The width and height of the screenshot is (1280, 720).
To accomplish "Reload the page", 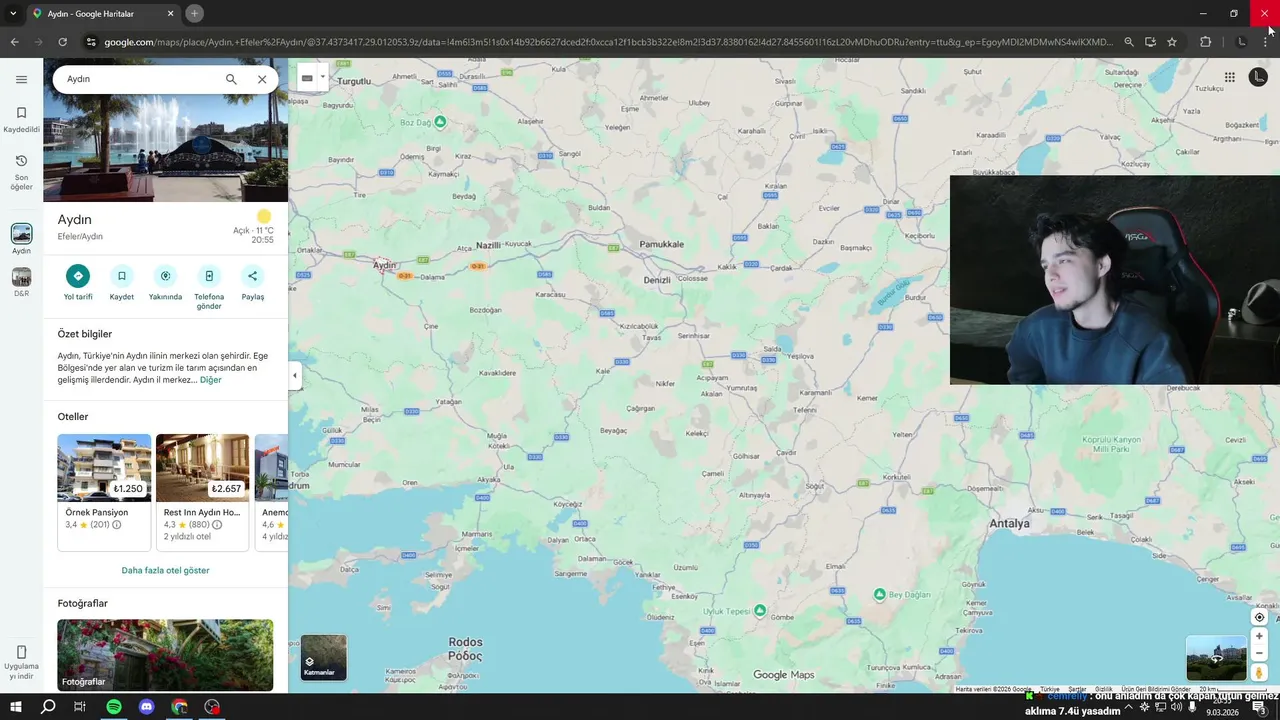I will click(62, 42).
